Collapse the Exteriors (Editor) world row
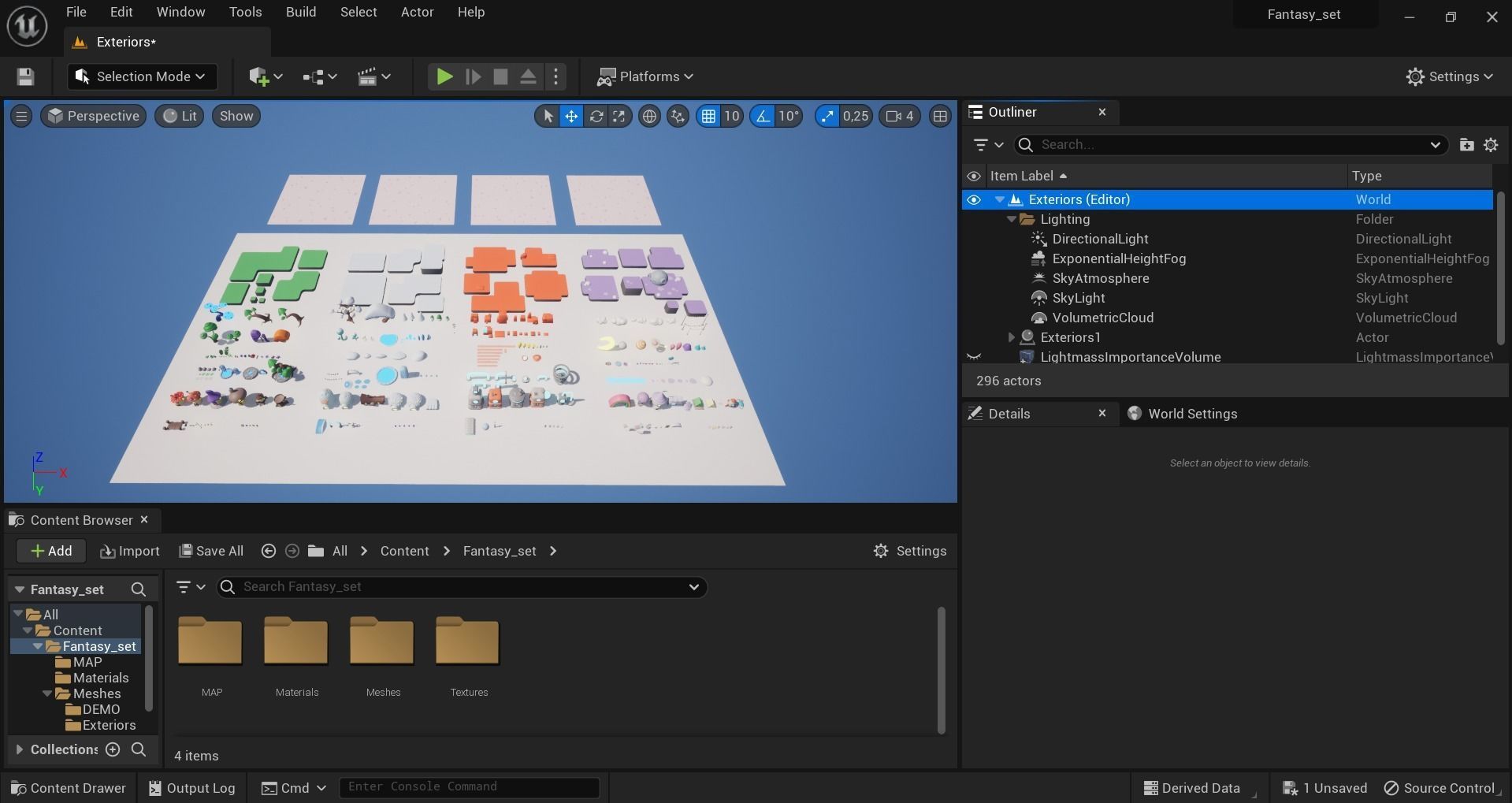The width and height of the screenshot is (1512, 803). coord(1000,199)
